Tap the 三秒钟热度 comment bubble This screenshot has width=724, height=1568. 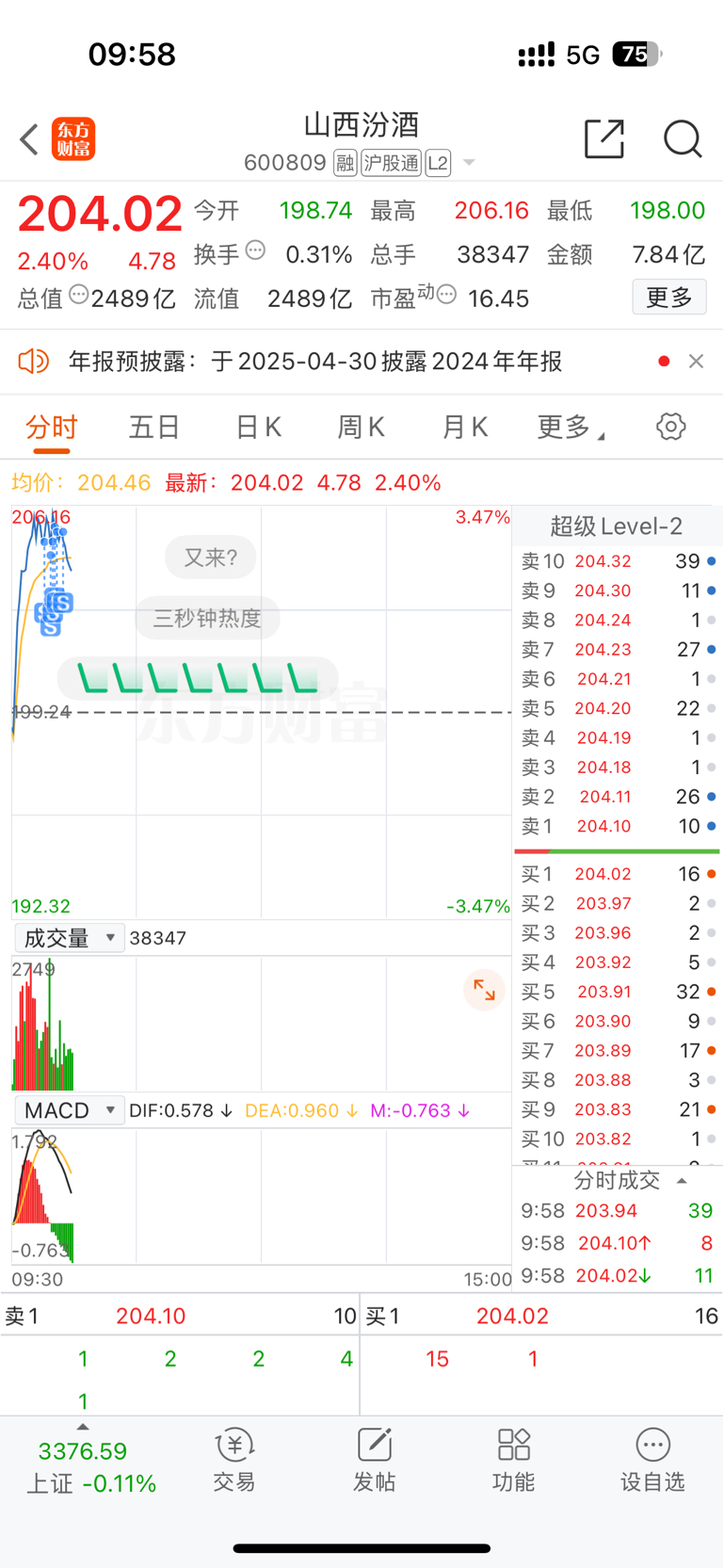click(207, 618)
